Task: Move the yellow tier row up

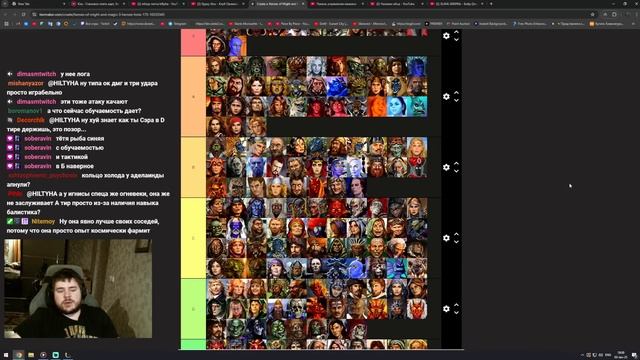Action: tap(456, 234)
